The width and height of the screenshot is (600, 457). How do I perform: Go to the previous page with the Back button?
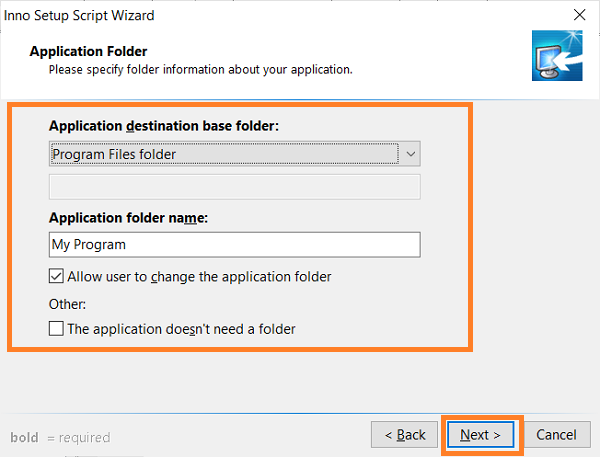coord(404,434)
